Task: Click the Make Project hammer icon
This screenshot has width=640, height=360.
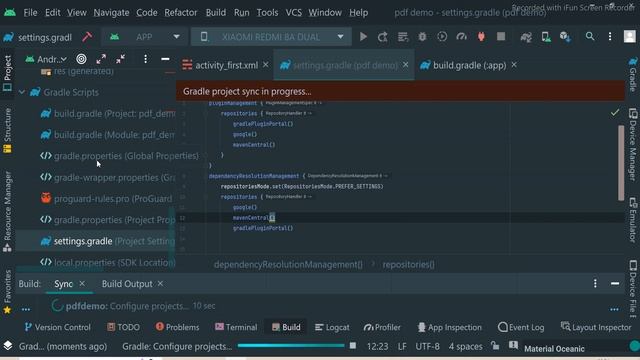Action: pos(87,37)
